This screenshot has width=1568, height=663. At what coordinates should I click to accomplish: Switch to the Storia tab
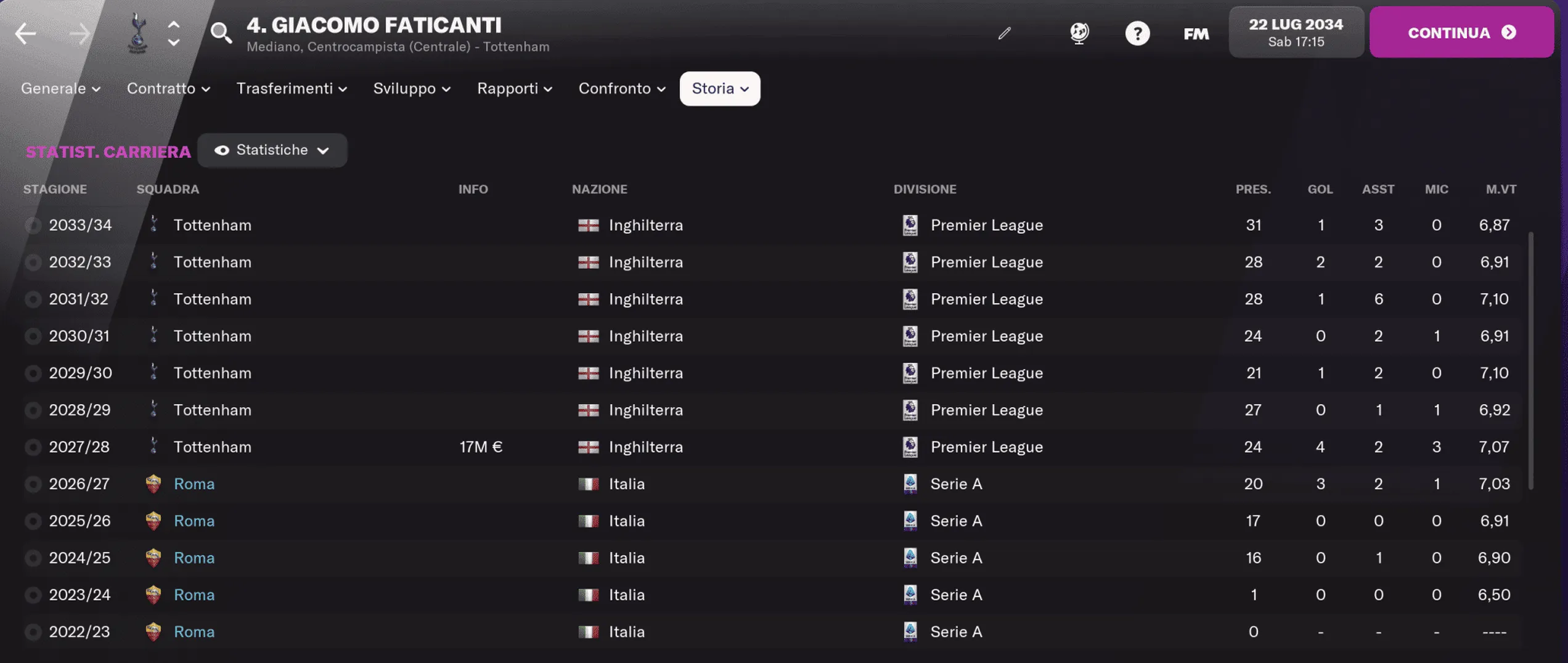(x=719, y=88)
